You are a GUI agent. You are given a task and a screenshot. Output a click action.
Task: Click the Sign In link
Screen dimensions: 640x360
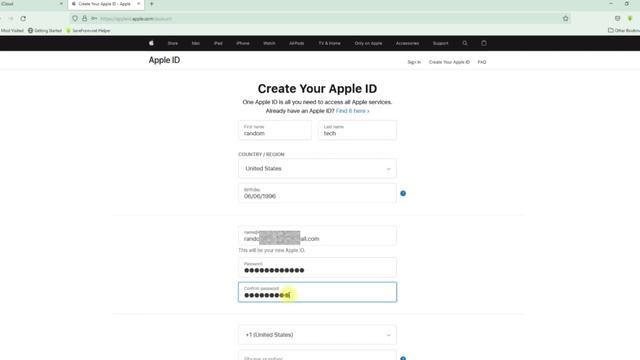tap(414, 62)
